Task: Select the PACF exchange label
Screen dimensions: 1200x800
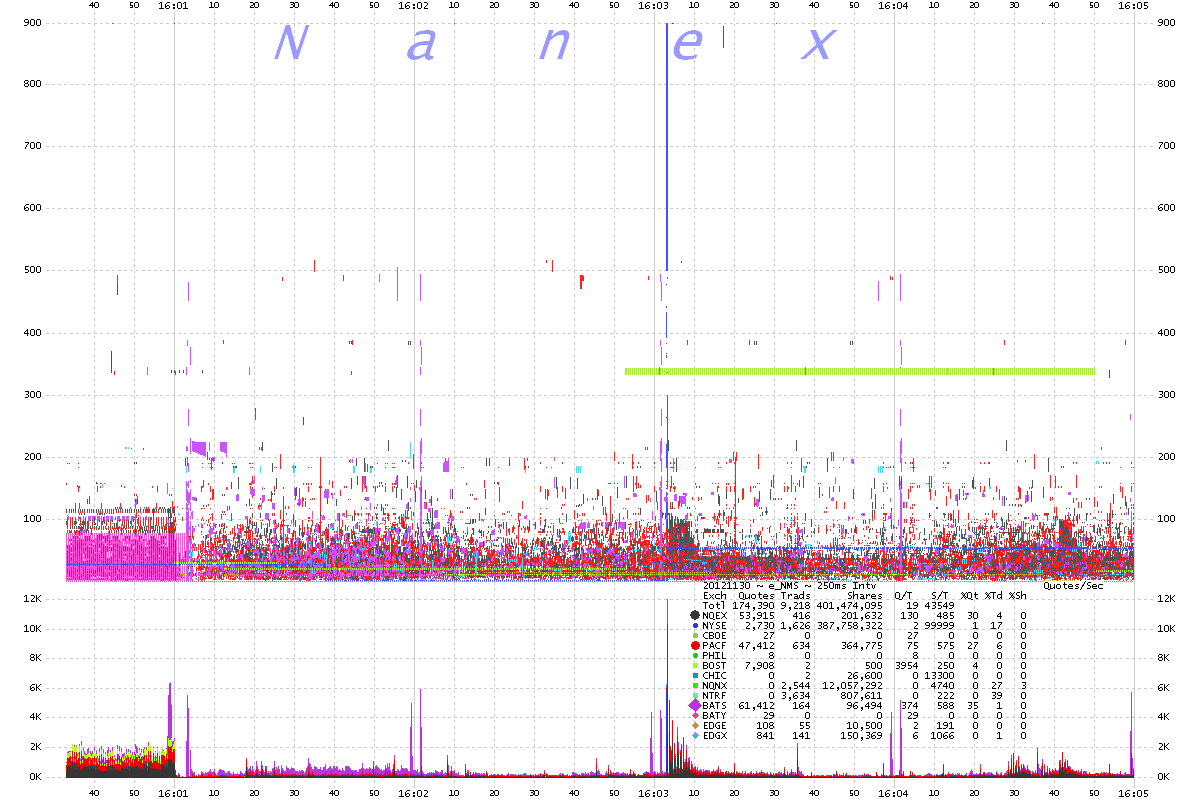Action: coord(715,646)
